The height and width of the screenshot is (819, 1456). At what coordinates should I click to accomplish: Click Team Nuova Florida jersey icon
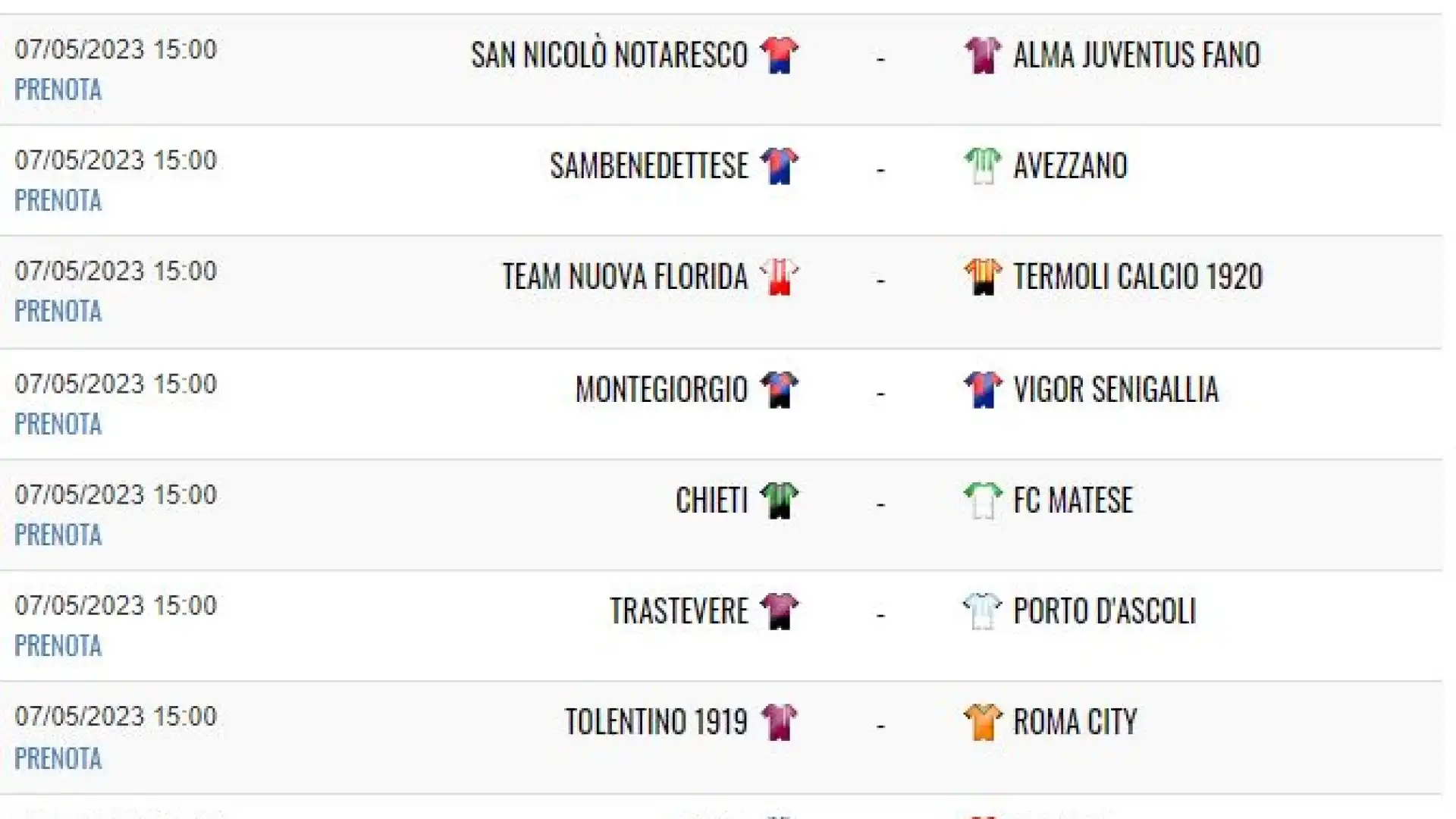(779, 277)
